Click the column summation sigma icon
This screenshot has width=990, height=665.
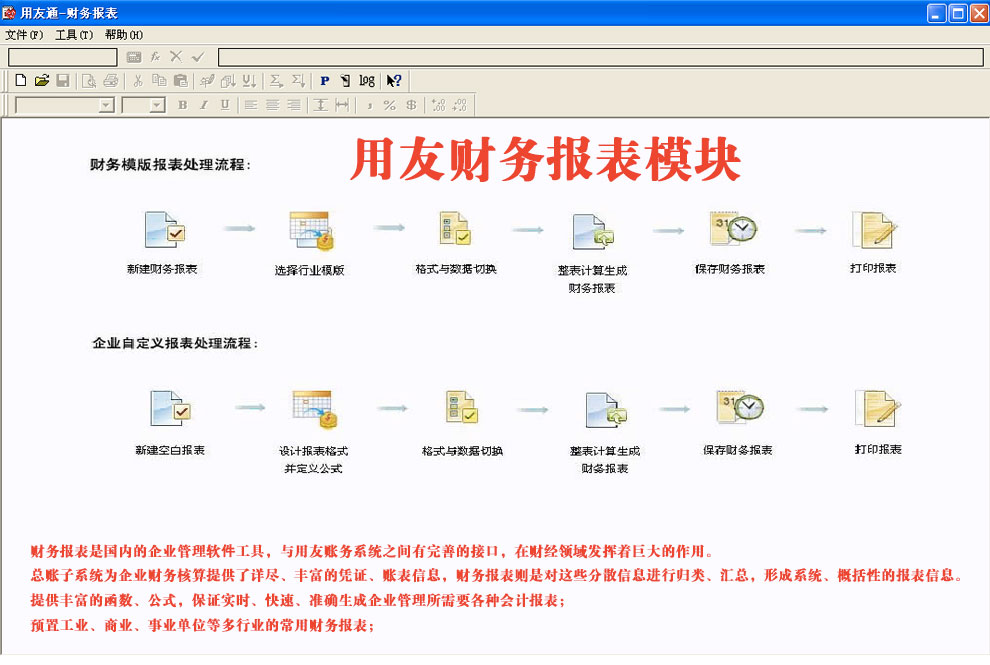click(x=298, y=81)
